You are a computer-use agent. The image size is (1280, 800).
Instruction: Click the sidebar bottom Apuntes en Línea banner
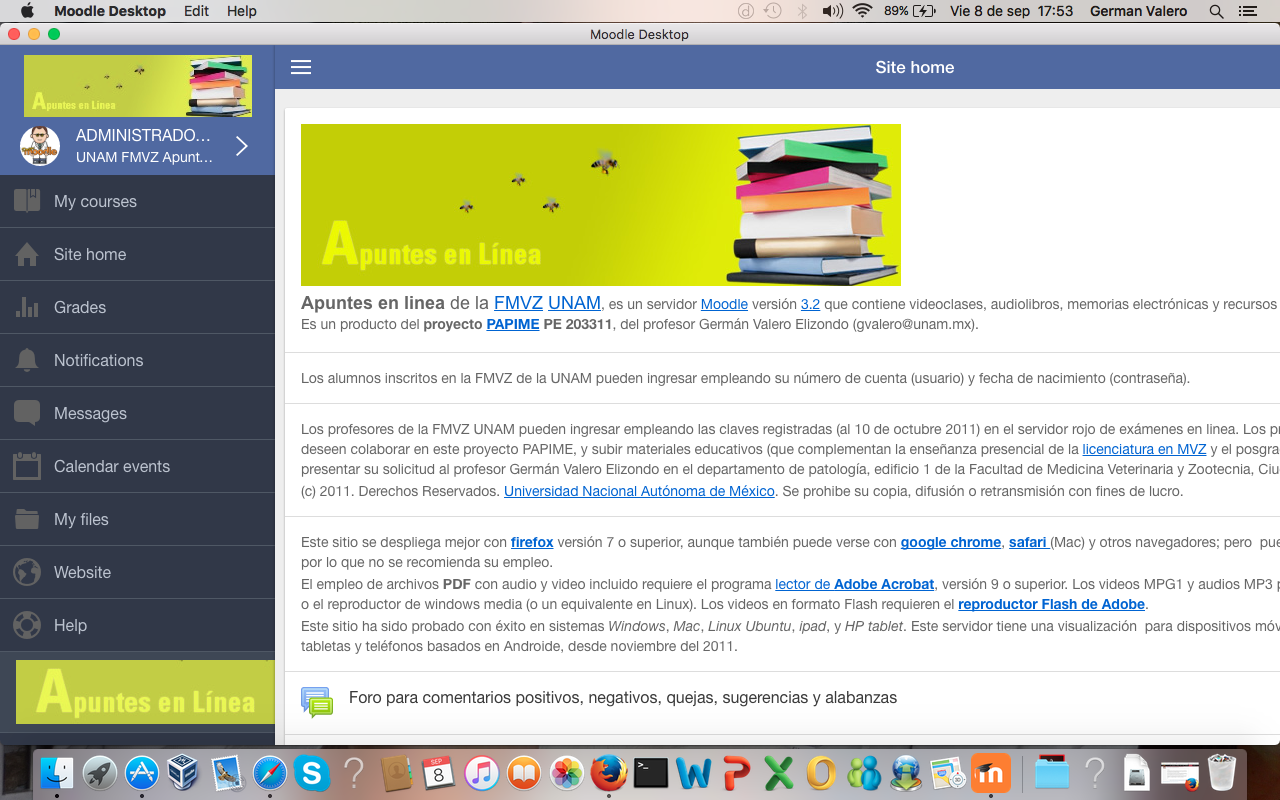point(145,691)
